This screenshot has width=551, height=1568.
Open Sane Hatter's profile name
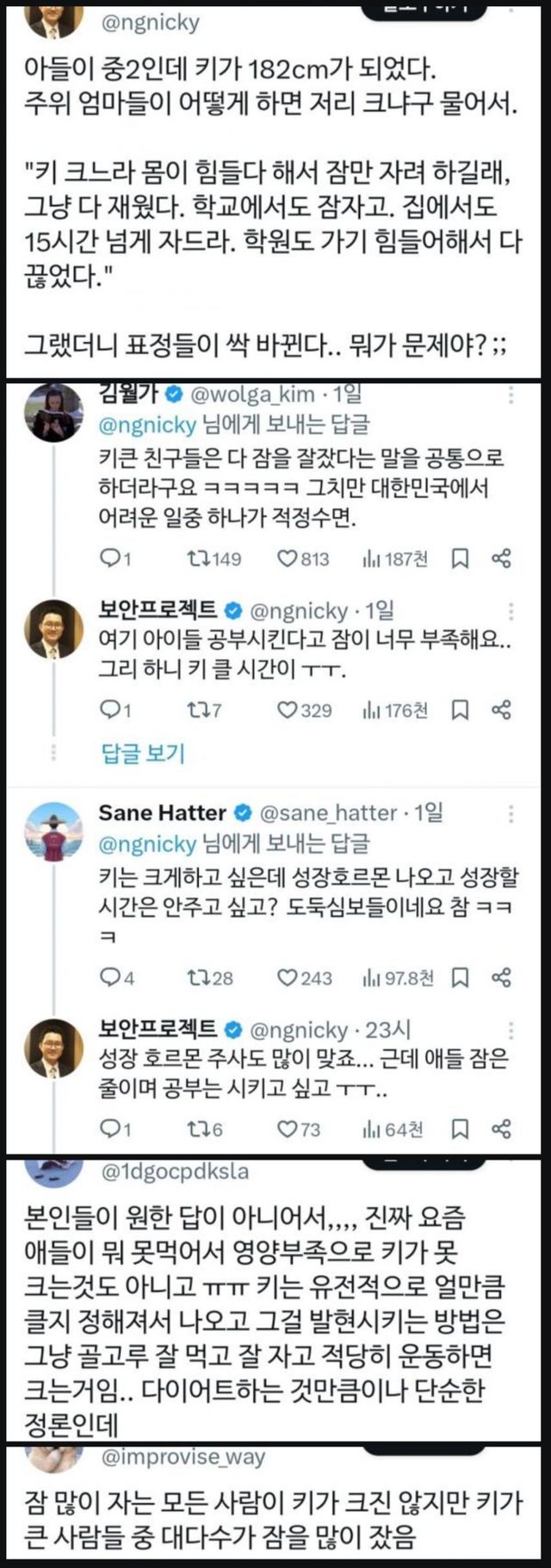click(x=162, y=812)
